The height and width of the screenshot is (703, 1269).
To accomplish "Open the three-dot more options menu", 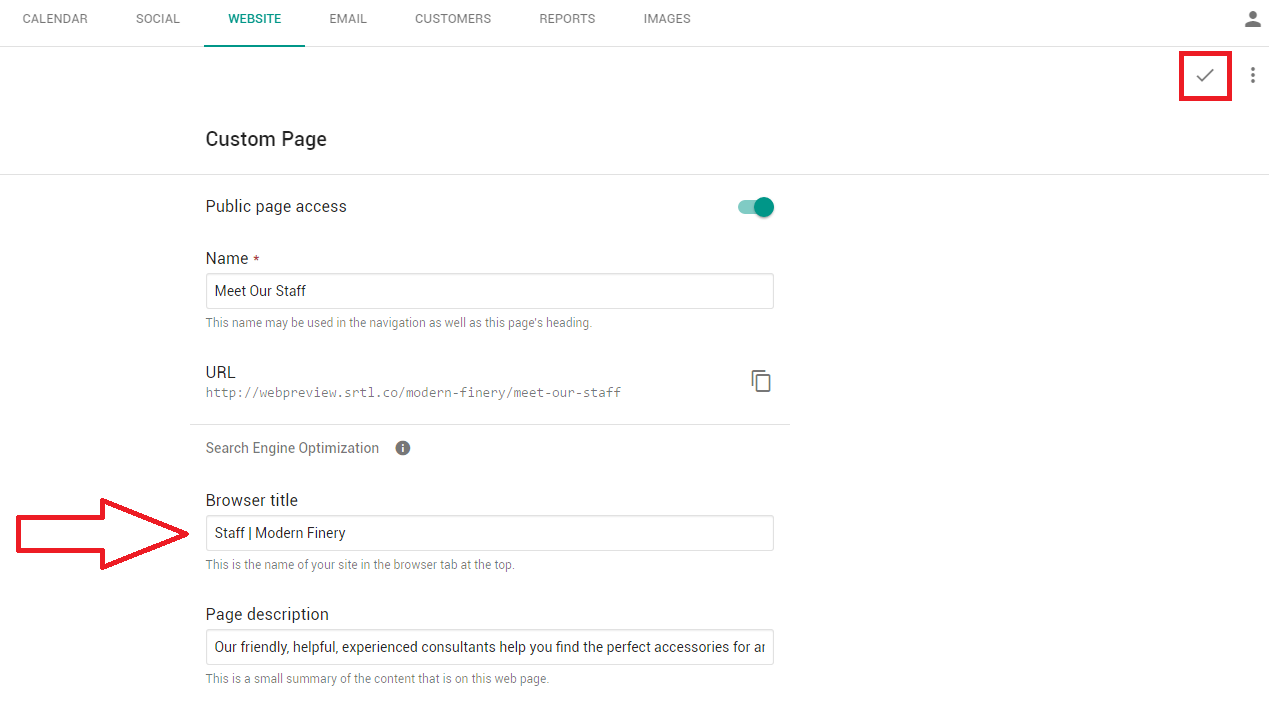I will click(x=1253, y=75).
